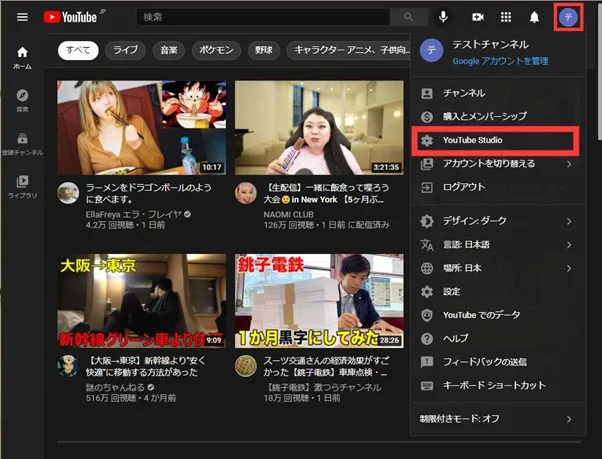Open 制限付きモード: オフ setting
Image resolution: width=602 pixels, height=459 pixels.
point(497,419)
